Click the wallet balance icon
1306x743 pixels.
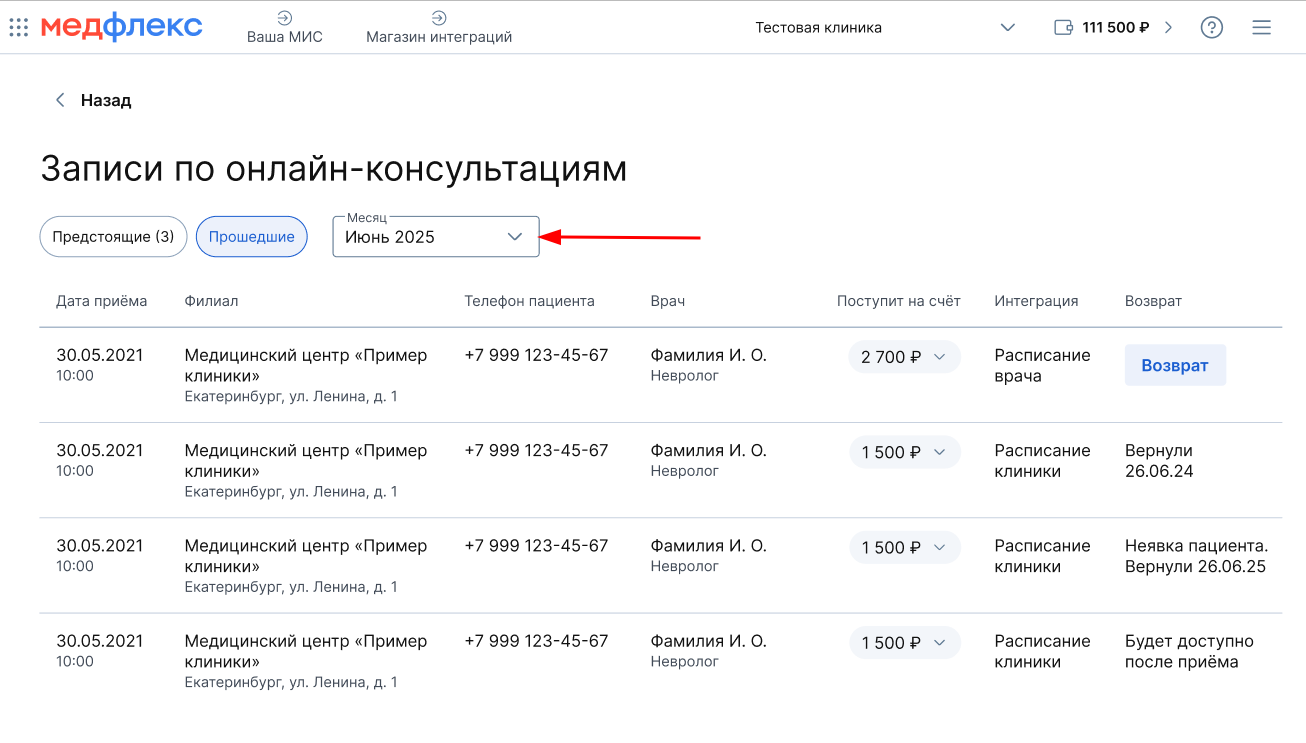click(x=1064, y=27)
